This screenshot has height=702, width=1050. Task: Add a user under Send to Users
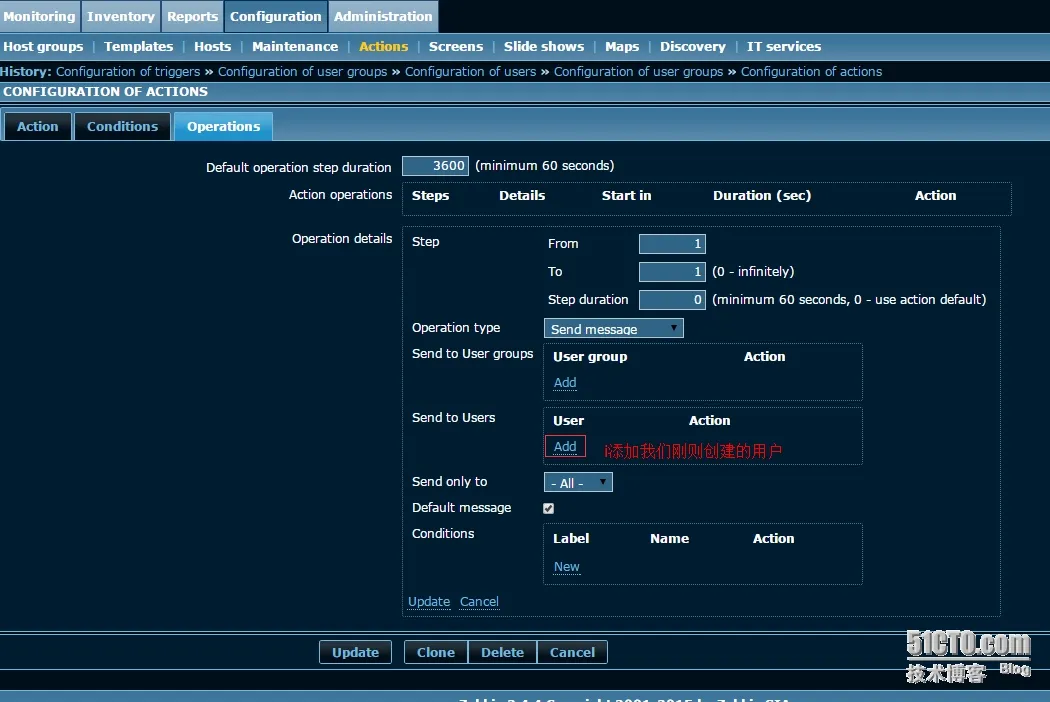tap(565, 447)
